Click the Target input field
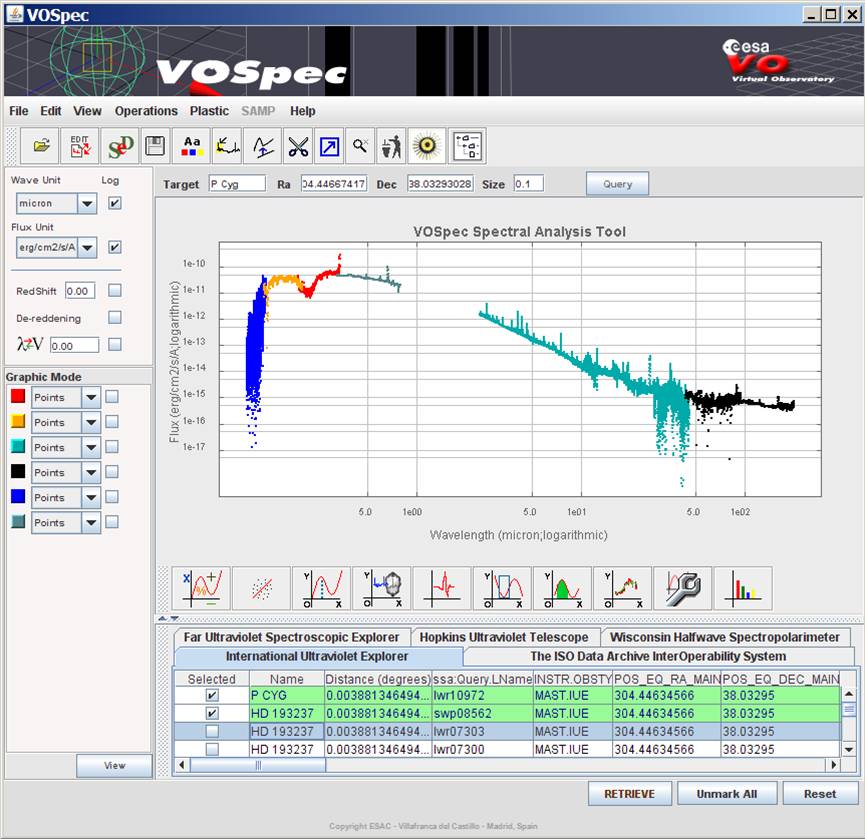The width and height of the screenshot is (865, 839). [x=237, y=184]
